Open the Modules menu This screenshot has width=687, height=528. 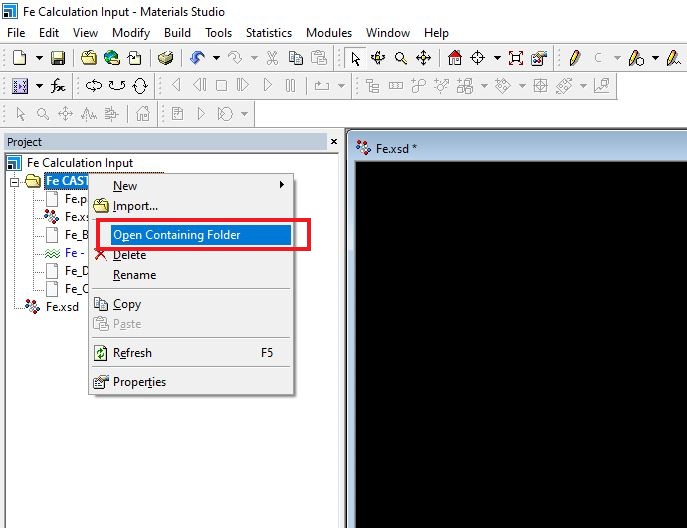pos(328,33)
